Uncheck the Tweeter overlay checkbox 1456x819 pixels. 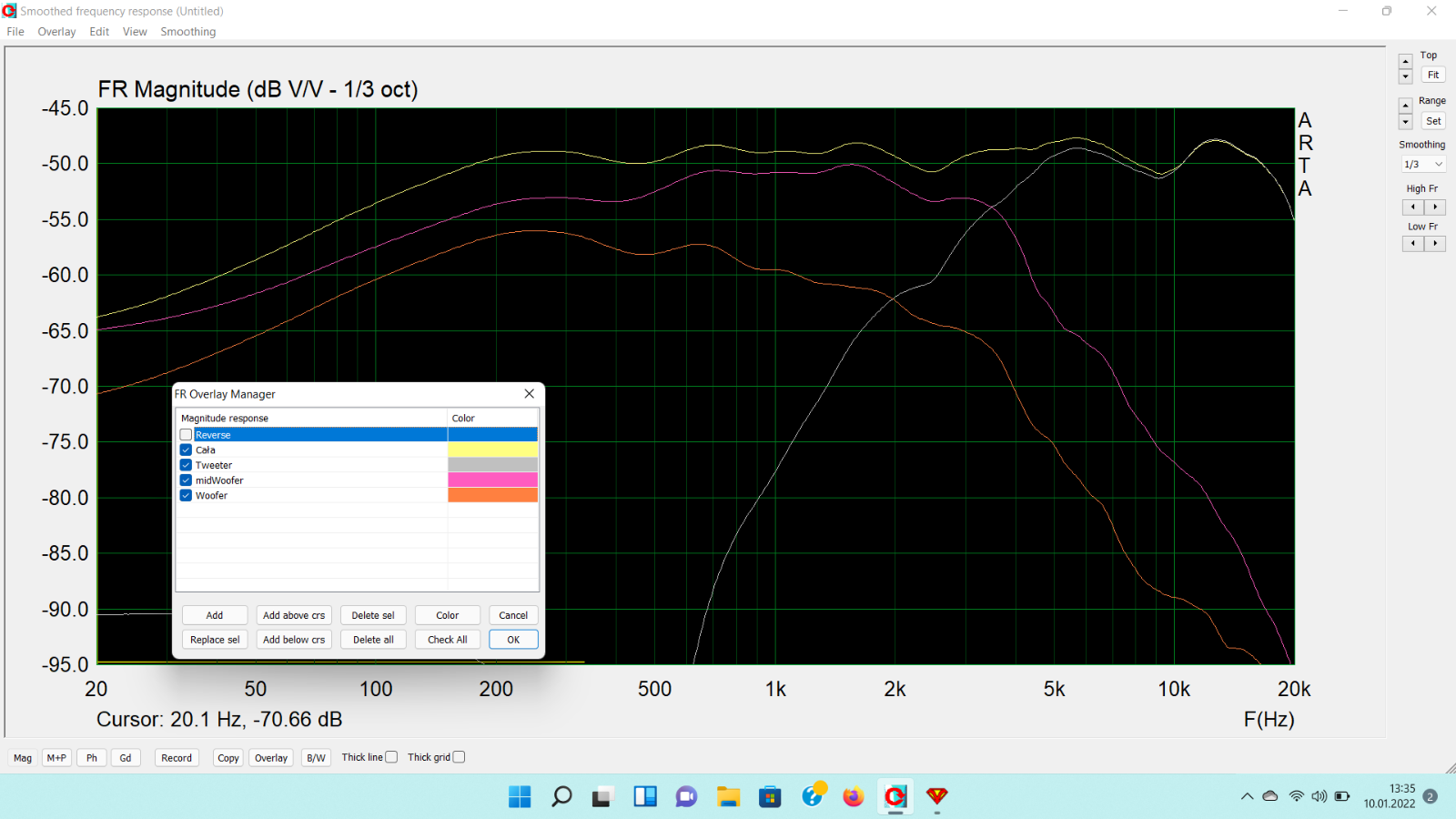coord(186,465)
